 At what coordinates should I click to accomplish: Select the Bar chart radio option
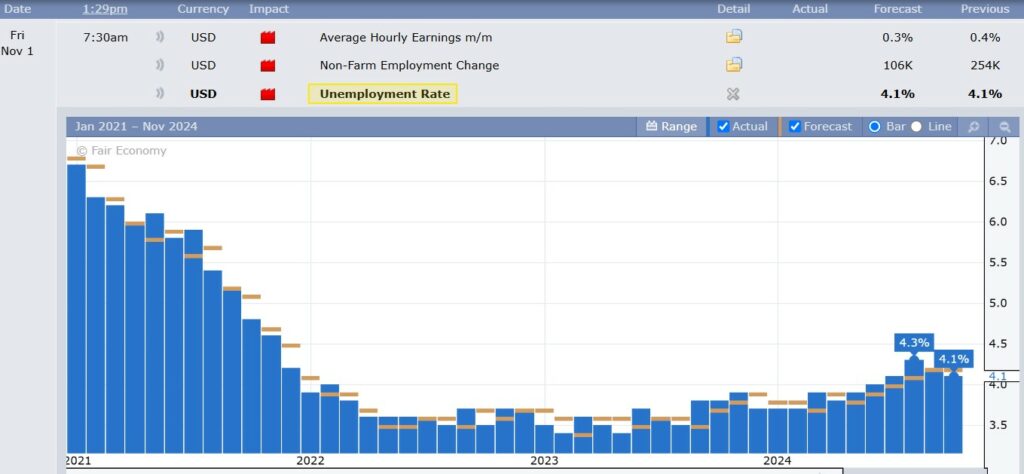point(875,127)
